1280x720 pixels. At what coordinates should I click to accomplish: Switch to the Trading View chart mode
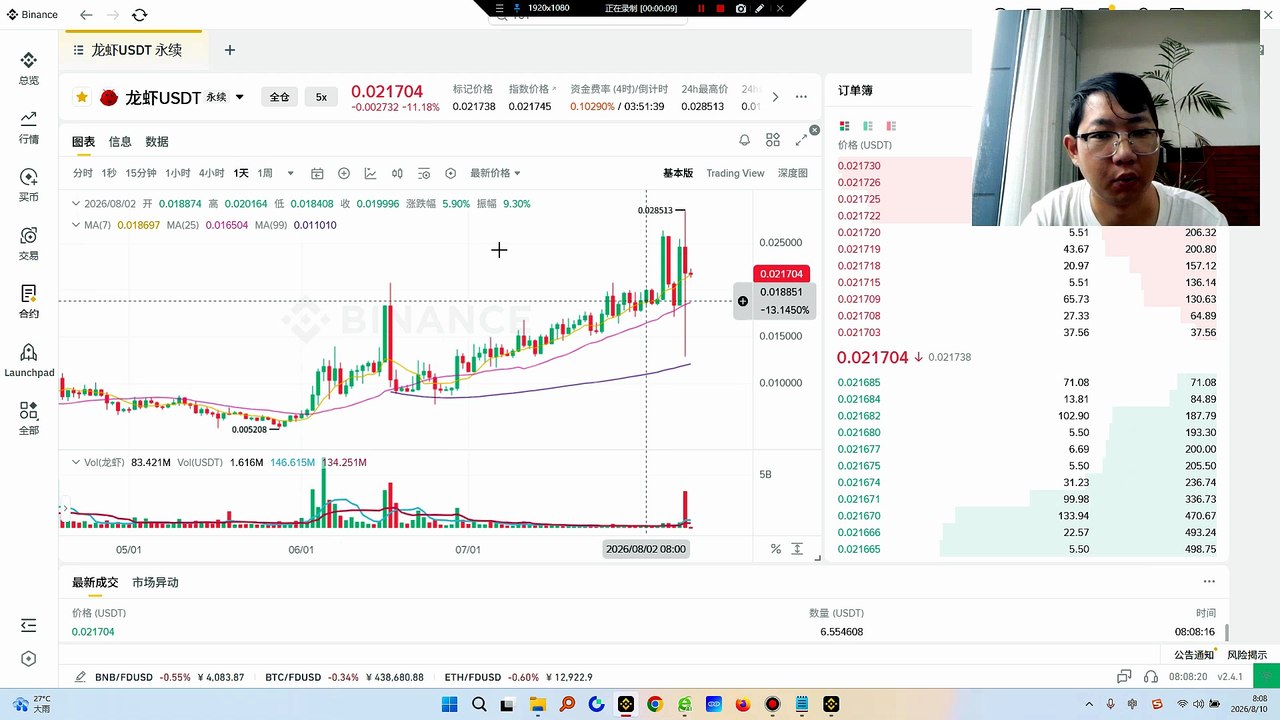pyautogui.click(x=735, y=173)
